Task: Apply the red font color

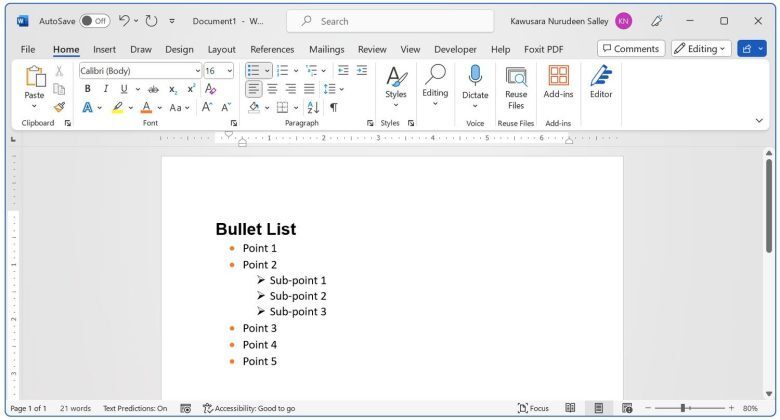Action: pyautogui.click(x=146, y=107)
